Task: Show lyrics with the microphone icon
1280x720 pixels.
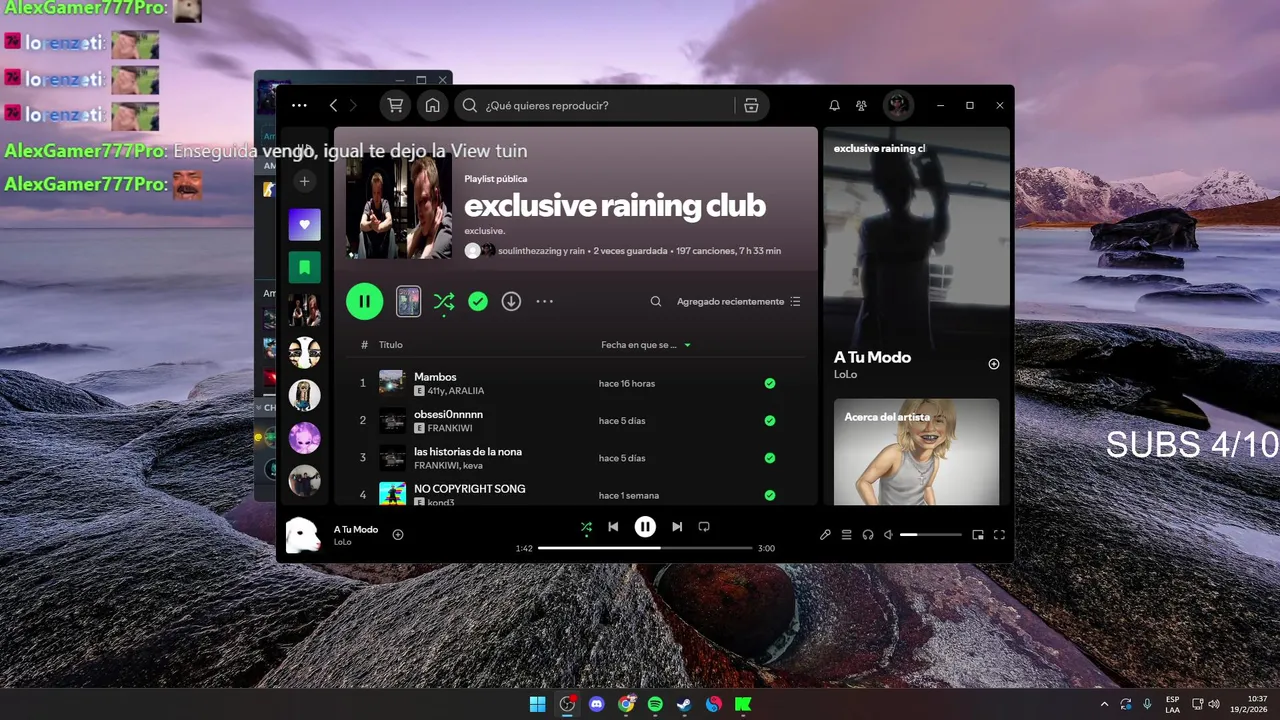Action: click(825, 535)
